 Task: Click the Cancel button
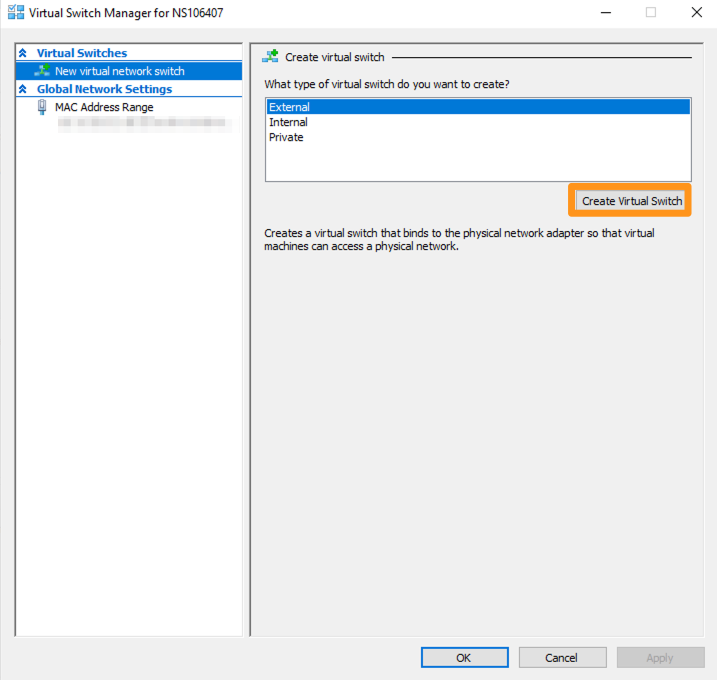(562, 658)
